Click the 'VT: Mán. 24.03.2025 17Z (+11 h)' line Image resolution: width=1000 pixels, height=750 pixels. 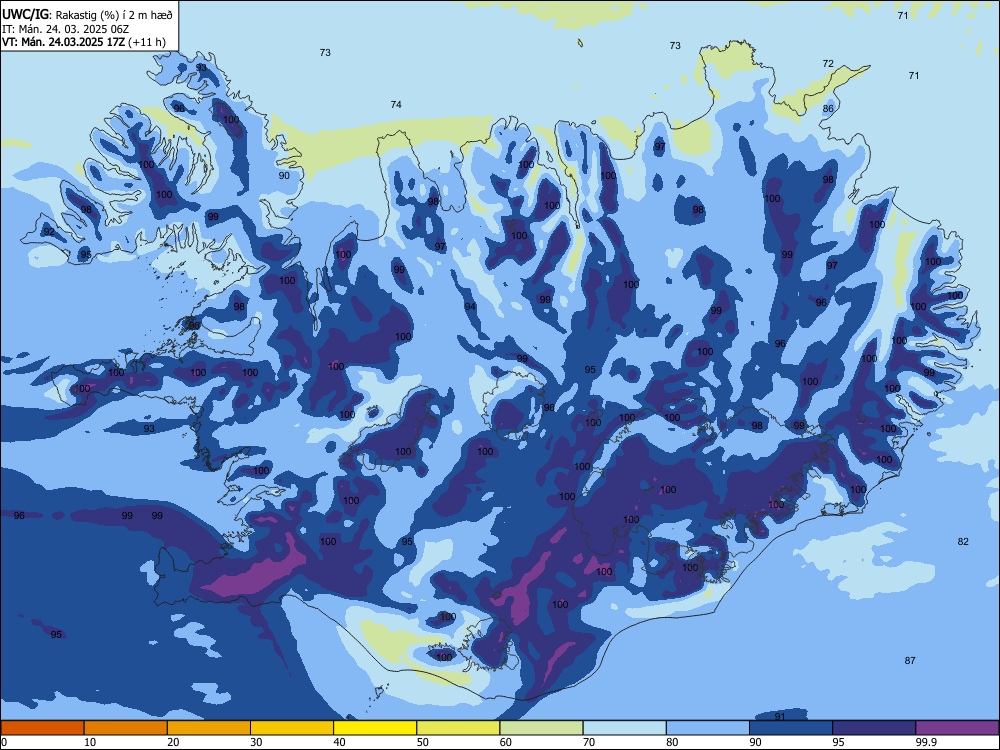[84, 42]
